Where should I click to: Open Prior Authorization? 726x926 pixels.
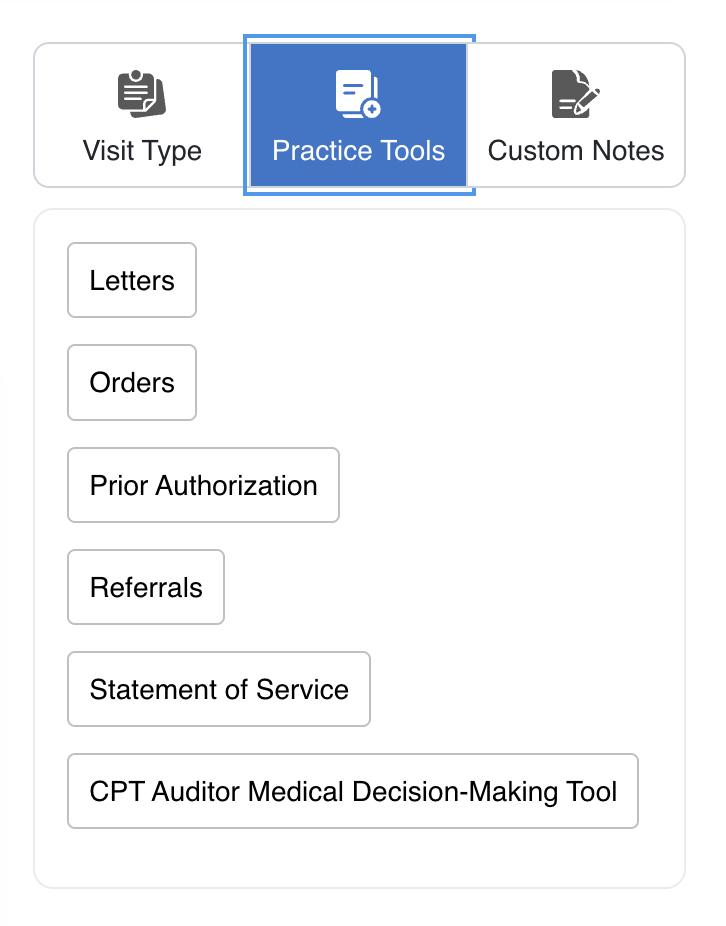pyautogui.click(x=203, y=486)
